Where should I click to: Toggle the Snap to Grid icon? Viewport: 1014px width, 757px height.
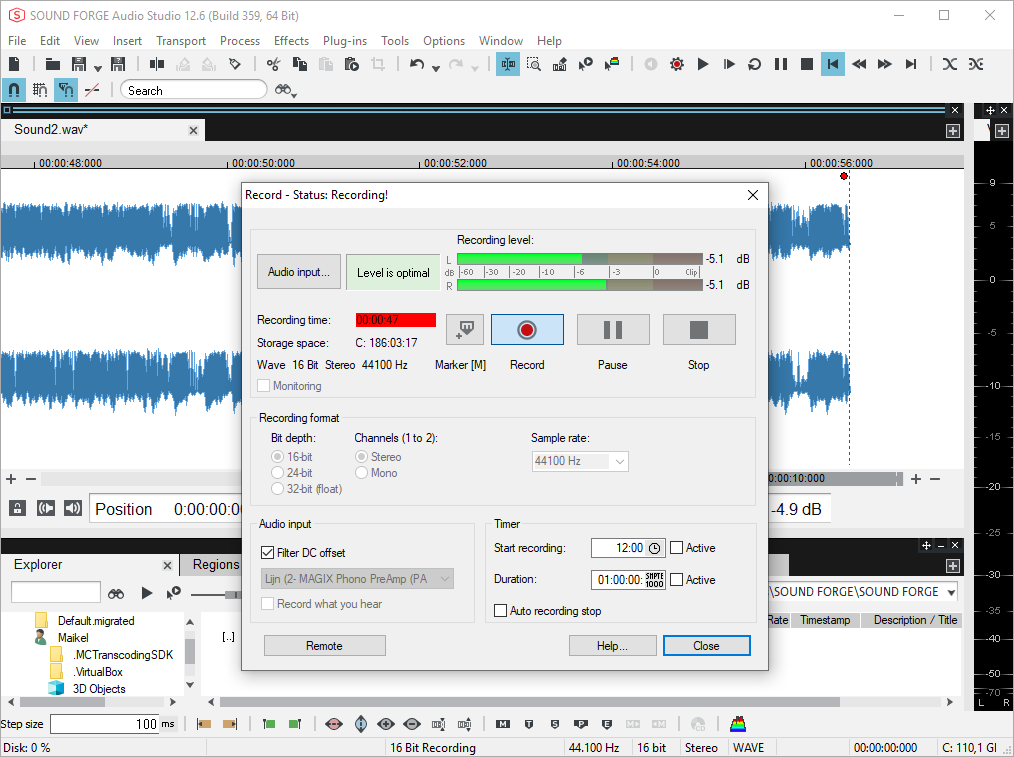[39, 90]
